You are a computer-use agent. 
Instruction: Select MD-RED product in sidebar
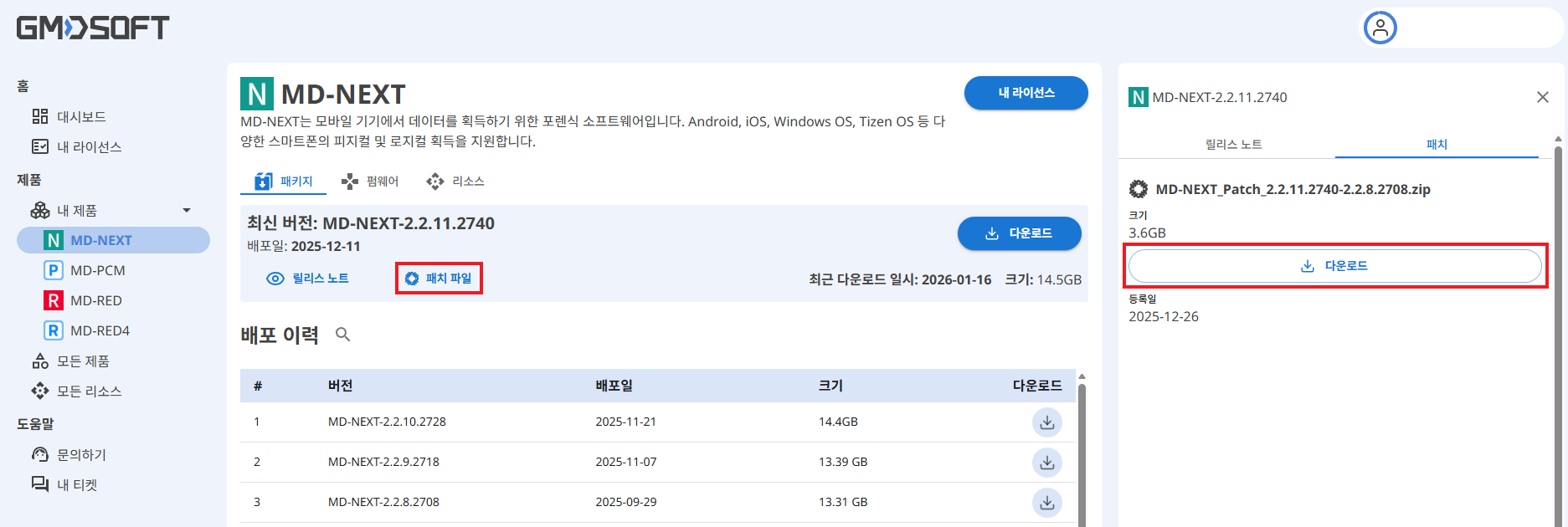click(x=83, y=300)
